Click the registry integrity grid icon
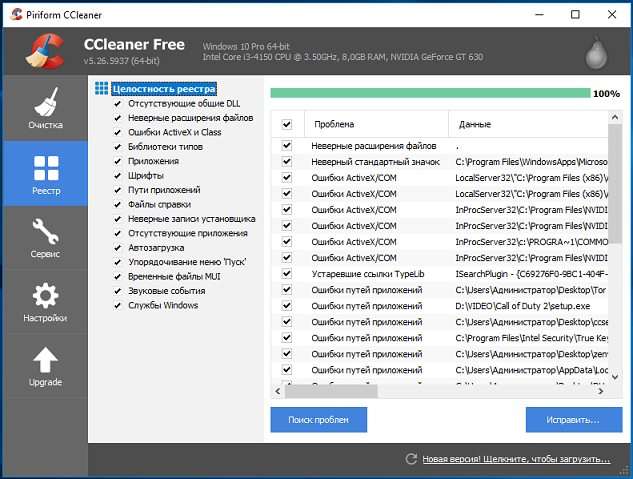This screenshot has height=479, width=633. pos(101,88)
